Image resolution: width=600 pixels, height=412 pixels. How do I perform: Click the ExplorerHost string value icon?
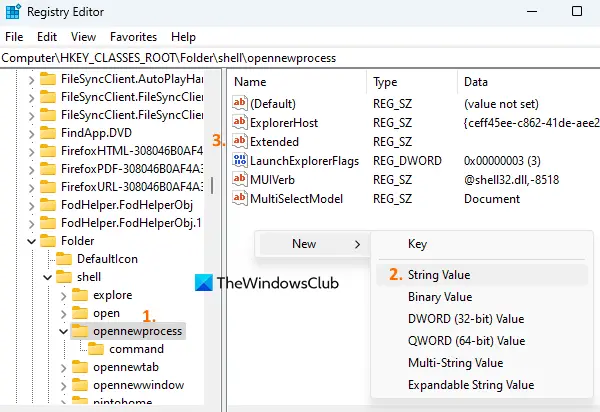[x=240, y=122]
